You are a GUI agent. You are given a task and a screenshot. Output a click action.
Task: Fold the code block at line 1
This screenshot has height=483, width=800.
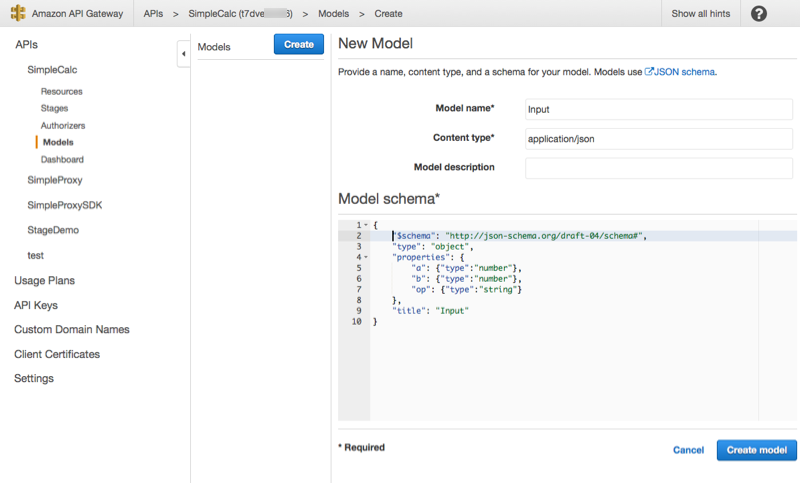366,225
